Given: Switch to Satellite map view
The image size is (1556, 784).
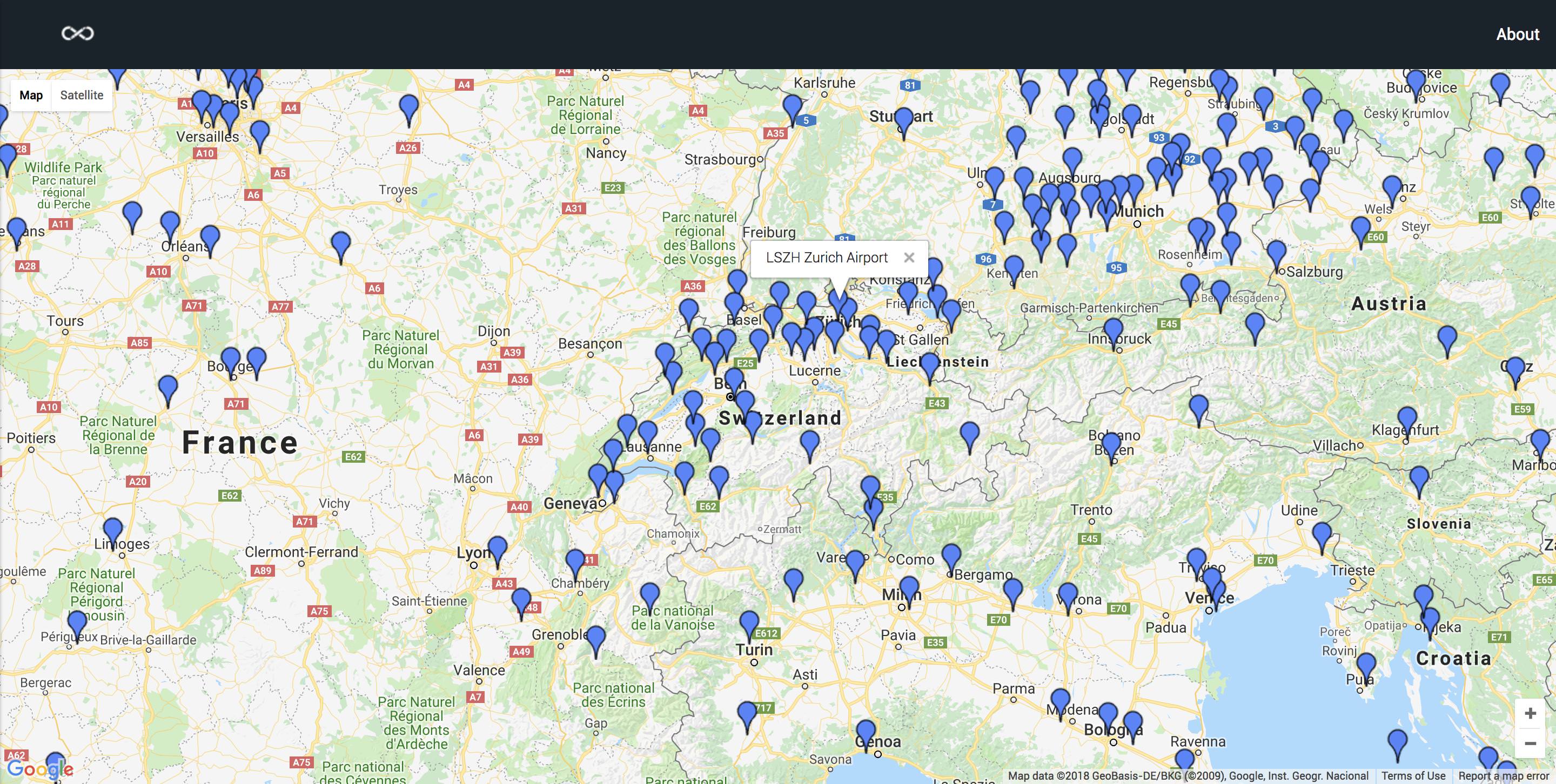Looking at the screenshot, I should (x=82, y=94).
